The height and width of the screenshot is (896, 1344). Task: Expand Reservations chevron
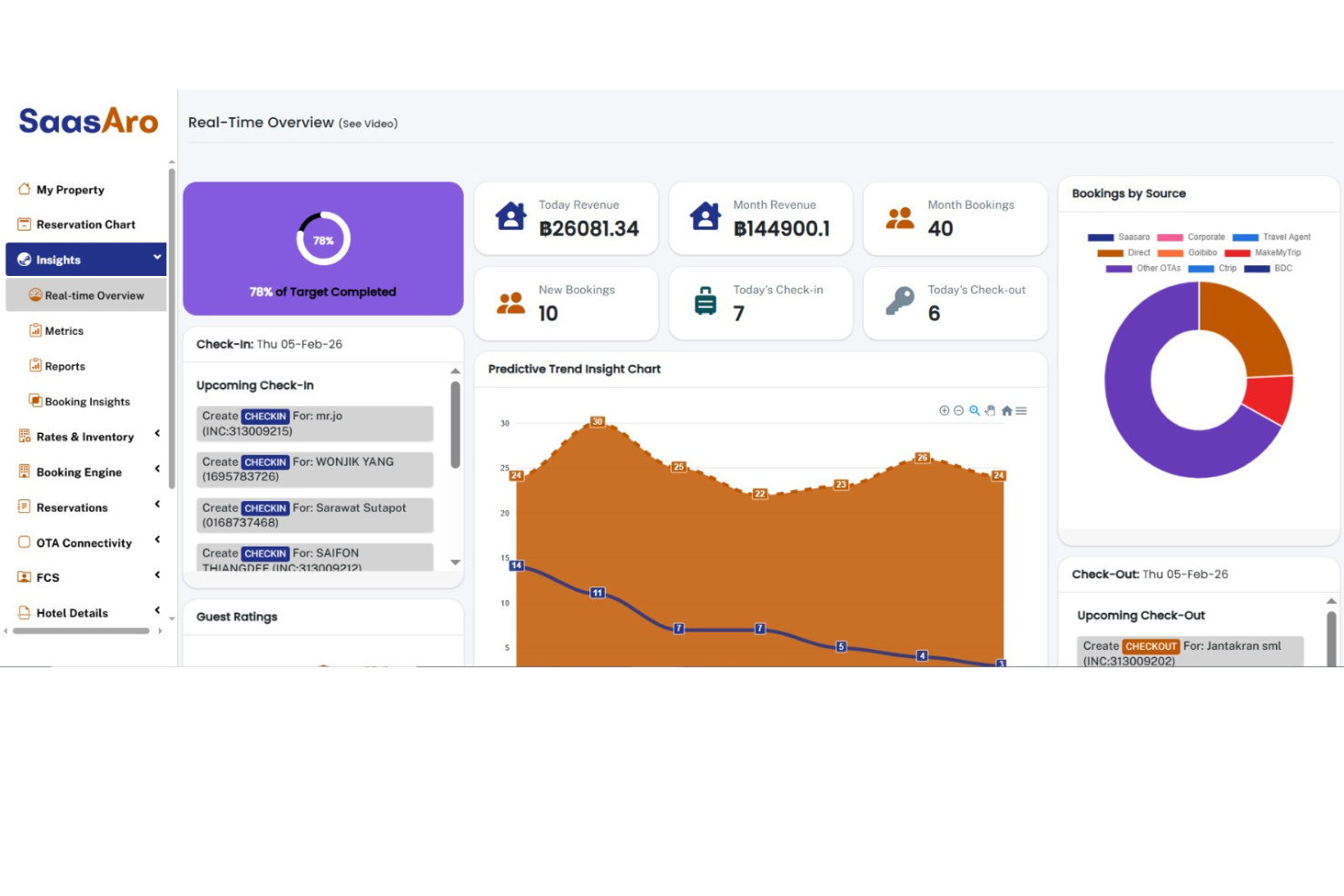click(x=157, y=505)
